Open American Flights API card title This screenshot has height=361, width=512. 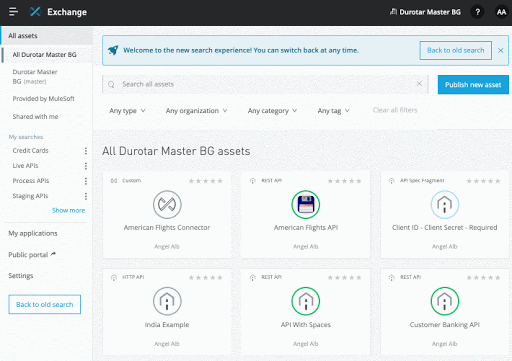(x=306, y=228)
